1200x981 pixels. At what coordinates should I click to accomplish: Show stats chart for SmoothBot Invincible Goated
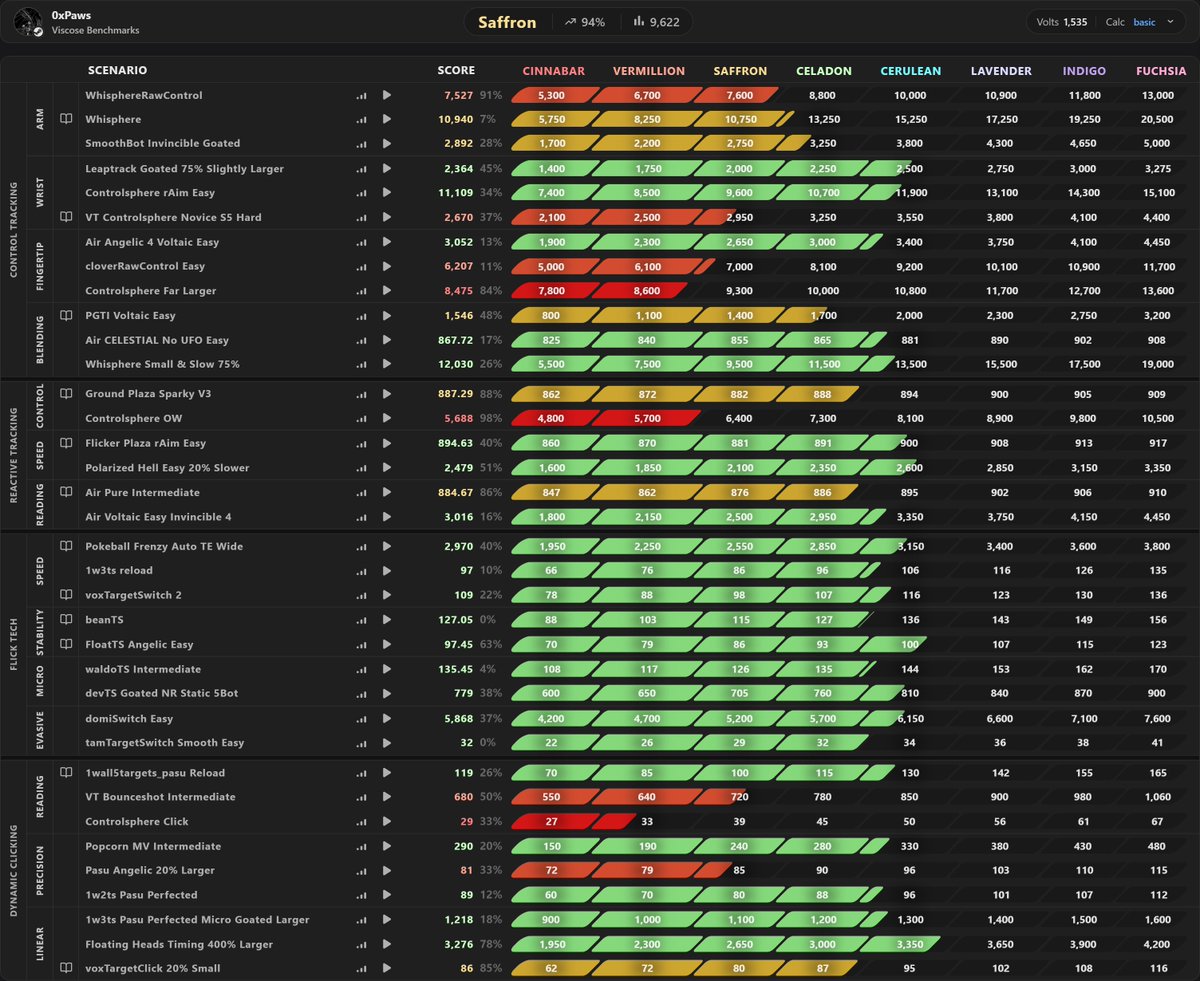pos(361,144)
